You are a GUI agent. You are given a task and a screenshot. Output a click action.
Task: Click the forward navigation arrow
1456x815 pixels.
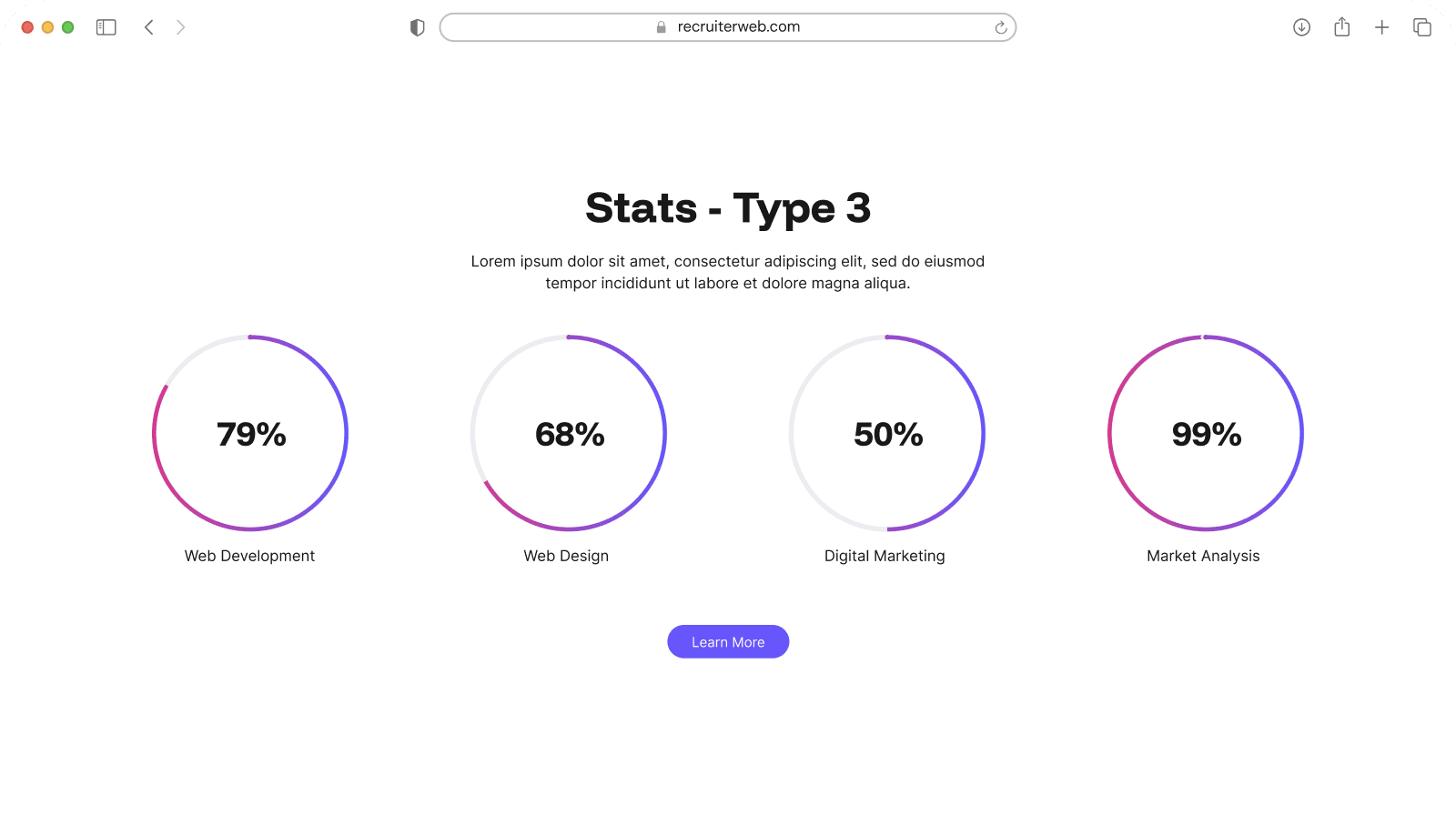[x=180, y=26]
